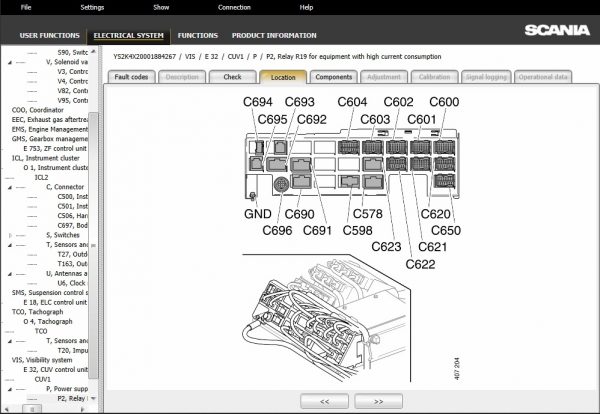Expand the S, Switches tree node
600x414 pixels.
coord(10,235)
